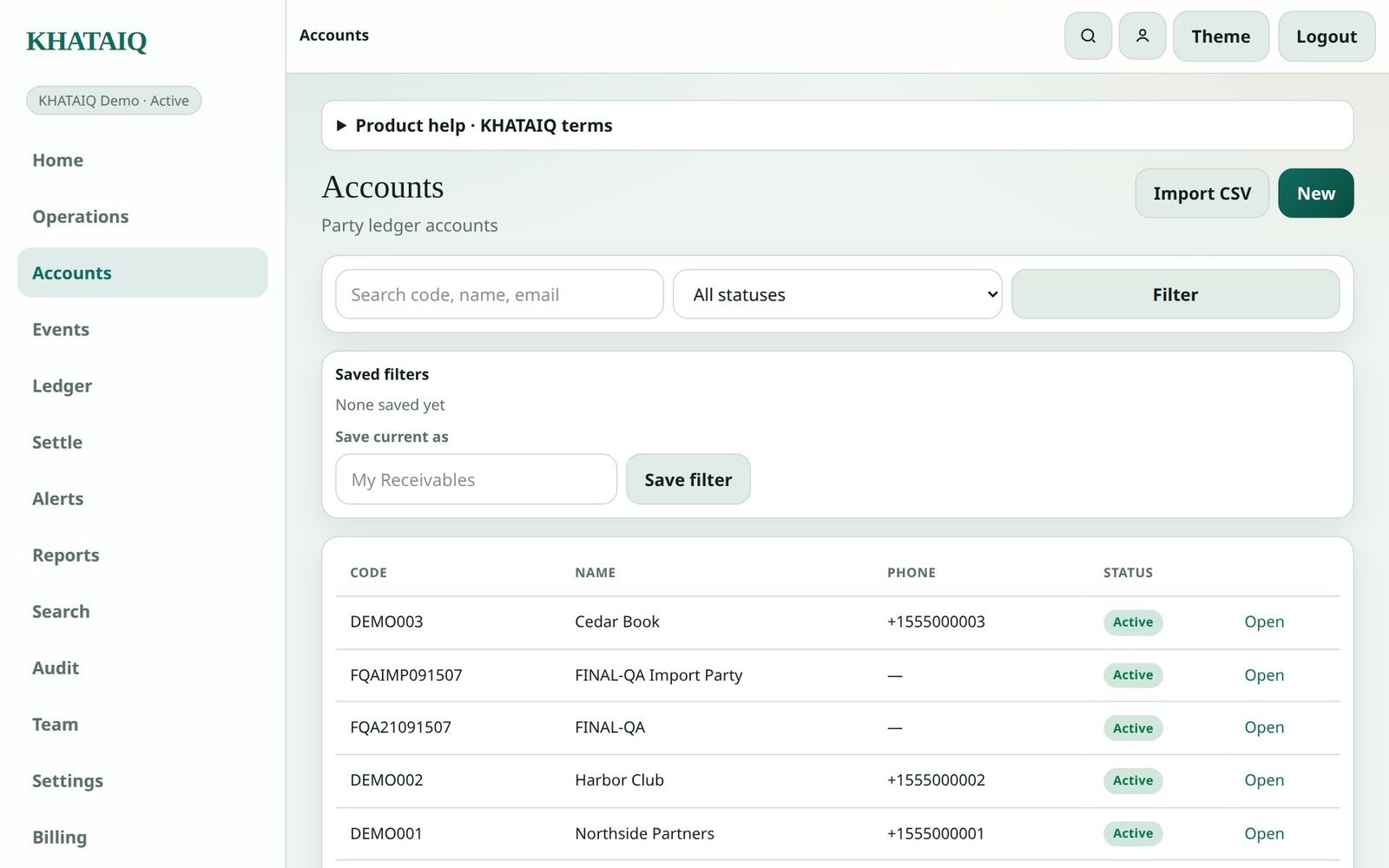The width and height of the screenshot is (1389, 868).
Task: Apply the Filter button
Action: tap(1175, 294)
